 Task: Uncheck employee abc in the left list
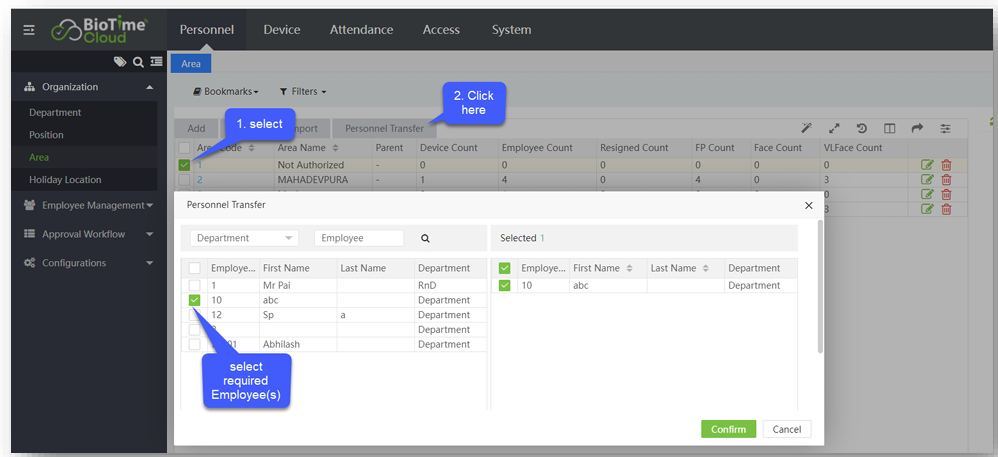tap(195, 300)
